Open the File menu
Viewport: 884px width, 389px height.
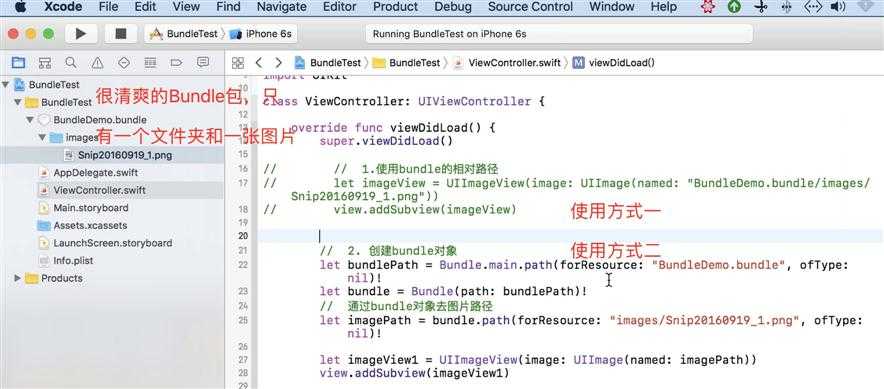click(108, 7)
